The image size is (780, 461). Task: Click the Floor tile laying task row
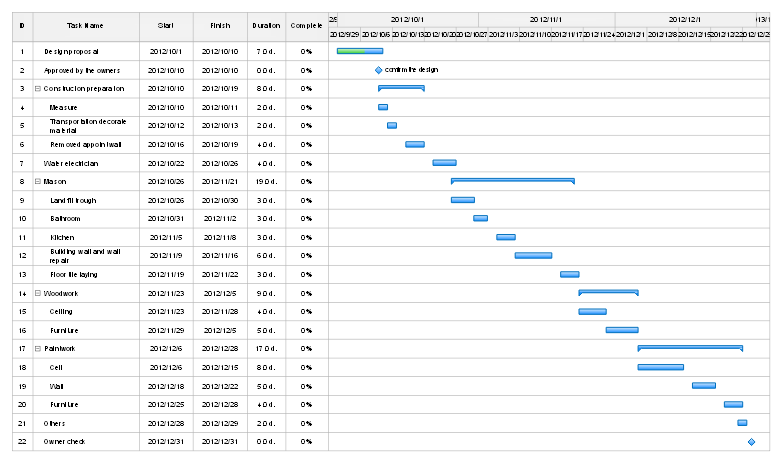point(74,274)
